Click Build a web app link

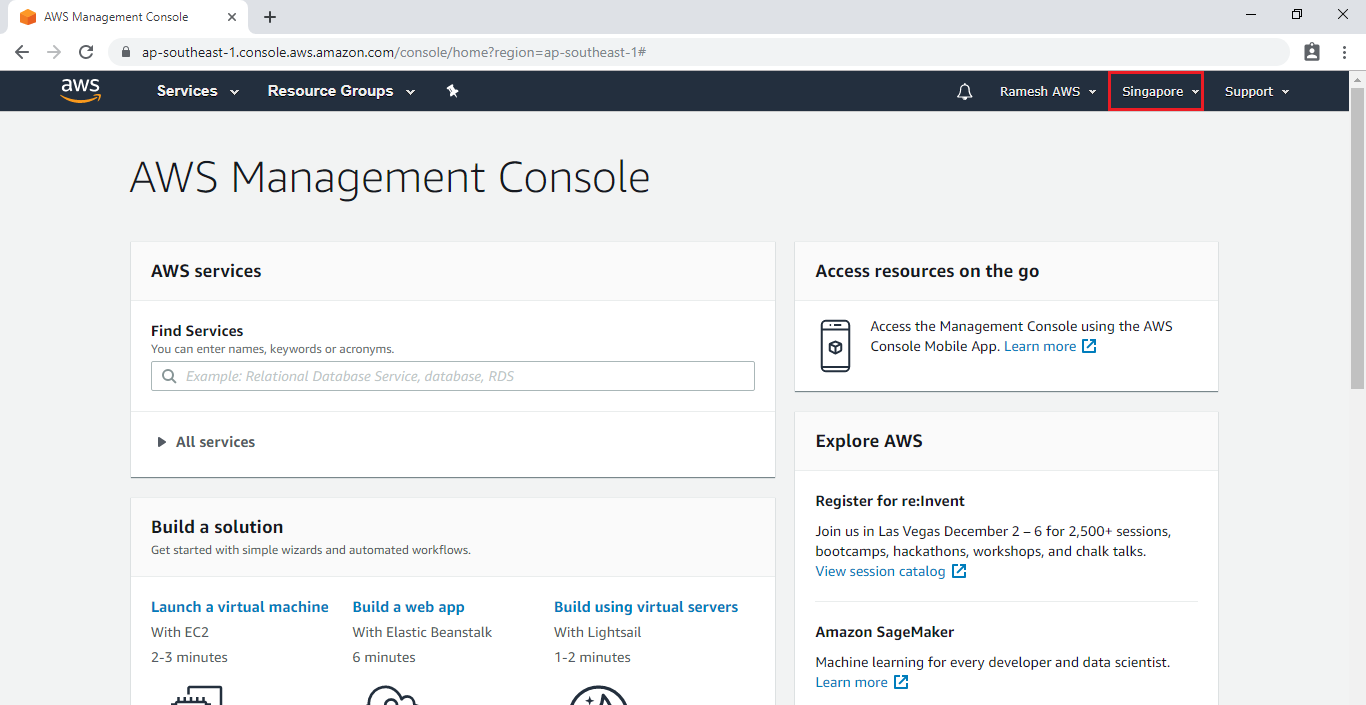coord(408,607)
